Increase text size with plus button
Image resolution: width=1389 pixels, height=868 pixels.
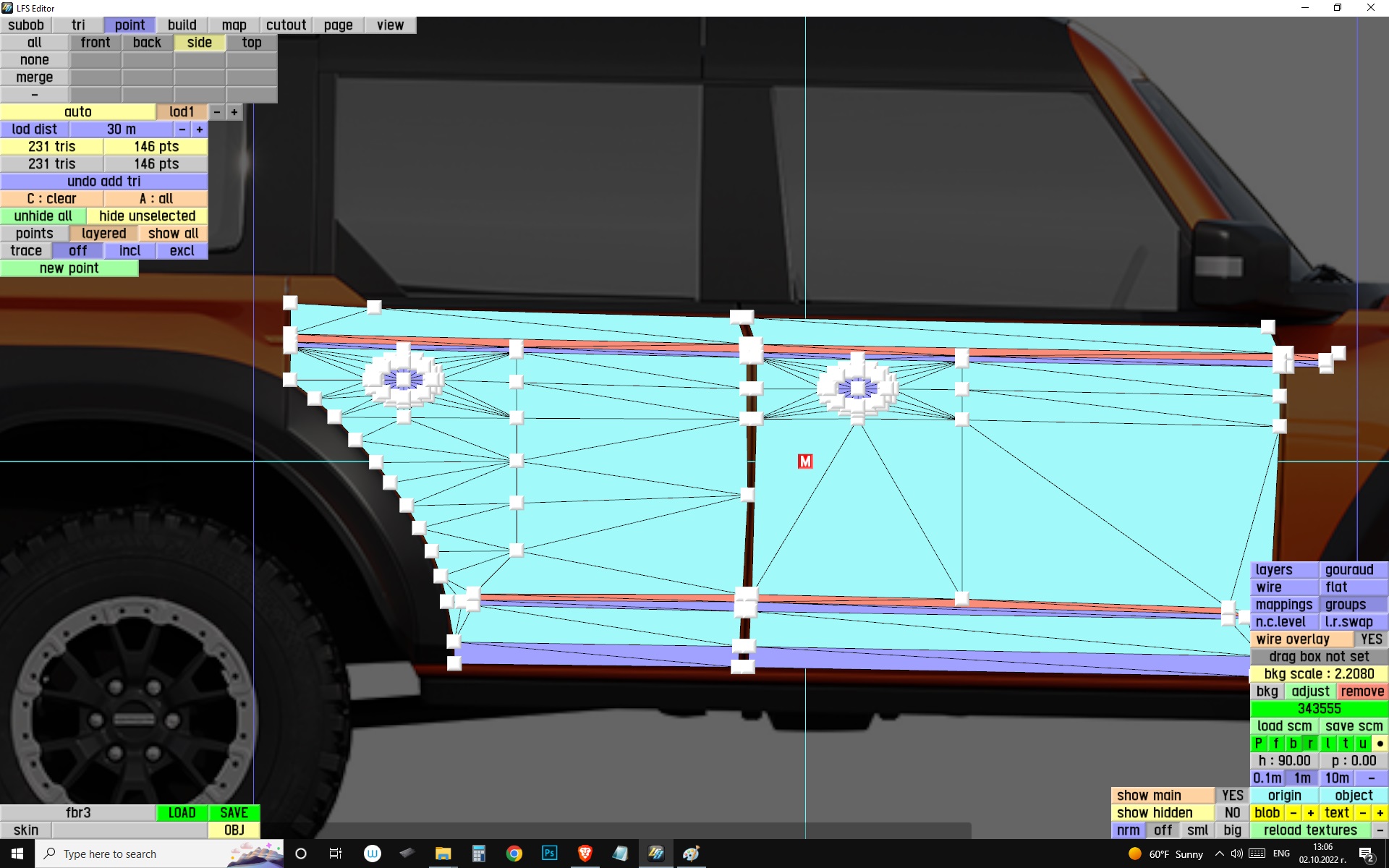click(x=1380, y=813)
